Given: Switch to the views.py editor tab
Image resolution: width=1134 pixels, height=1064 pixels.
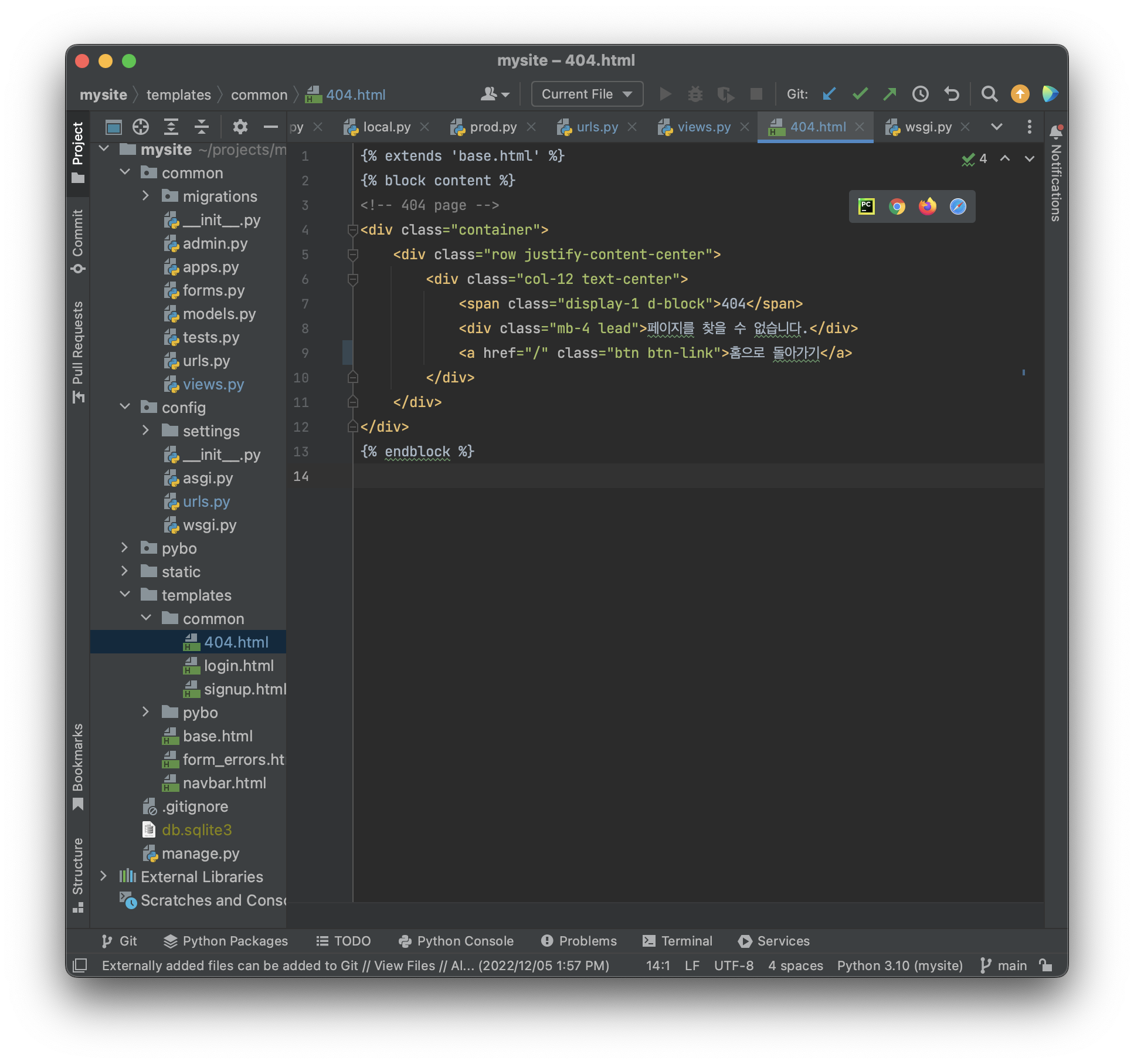Looking at the screenshot, I should (703, 127).
